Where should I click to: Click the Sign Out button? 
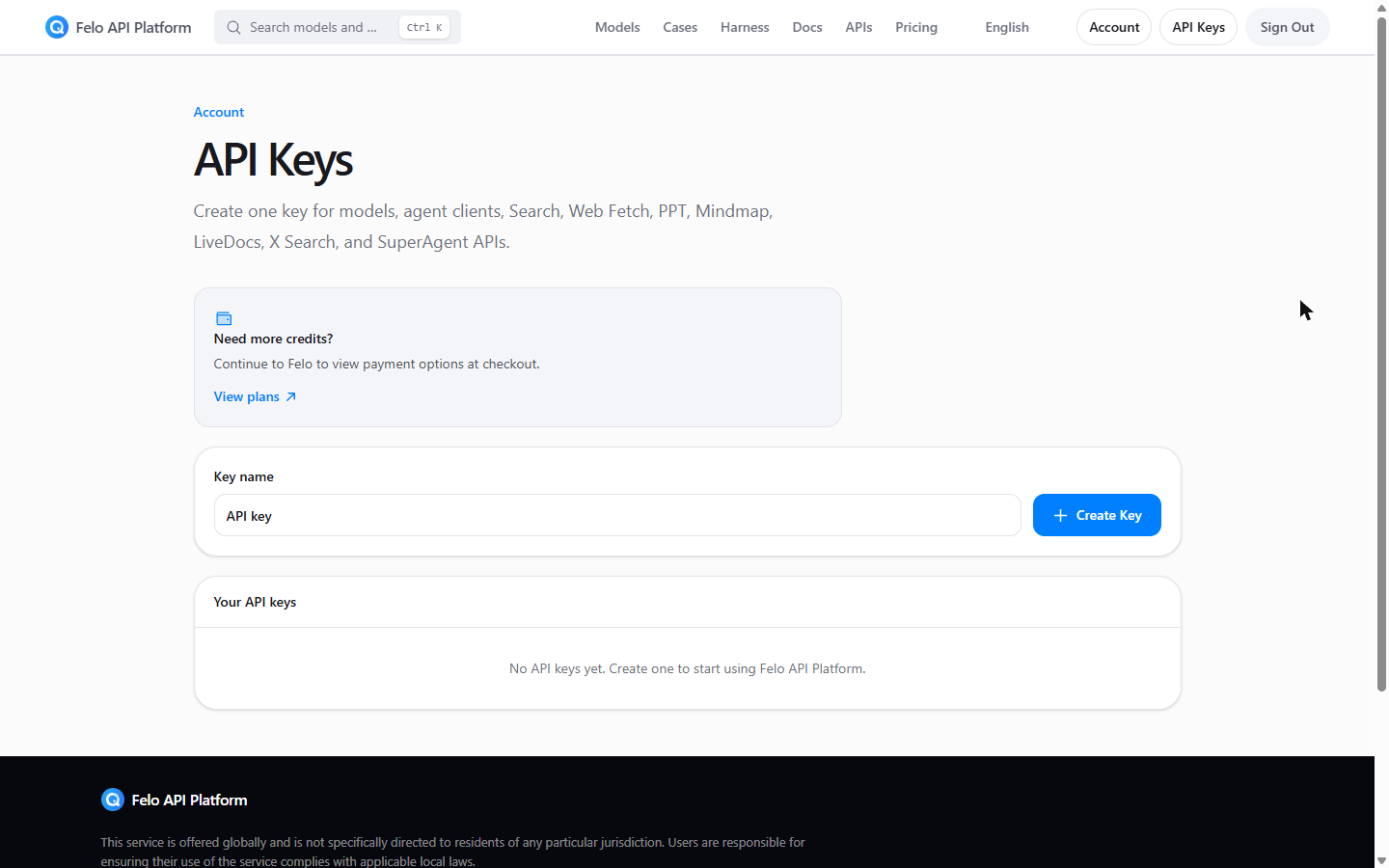[1287, 27]
